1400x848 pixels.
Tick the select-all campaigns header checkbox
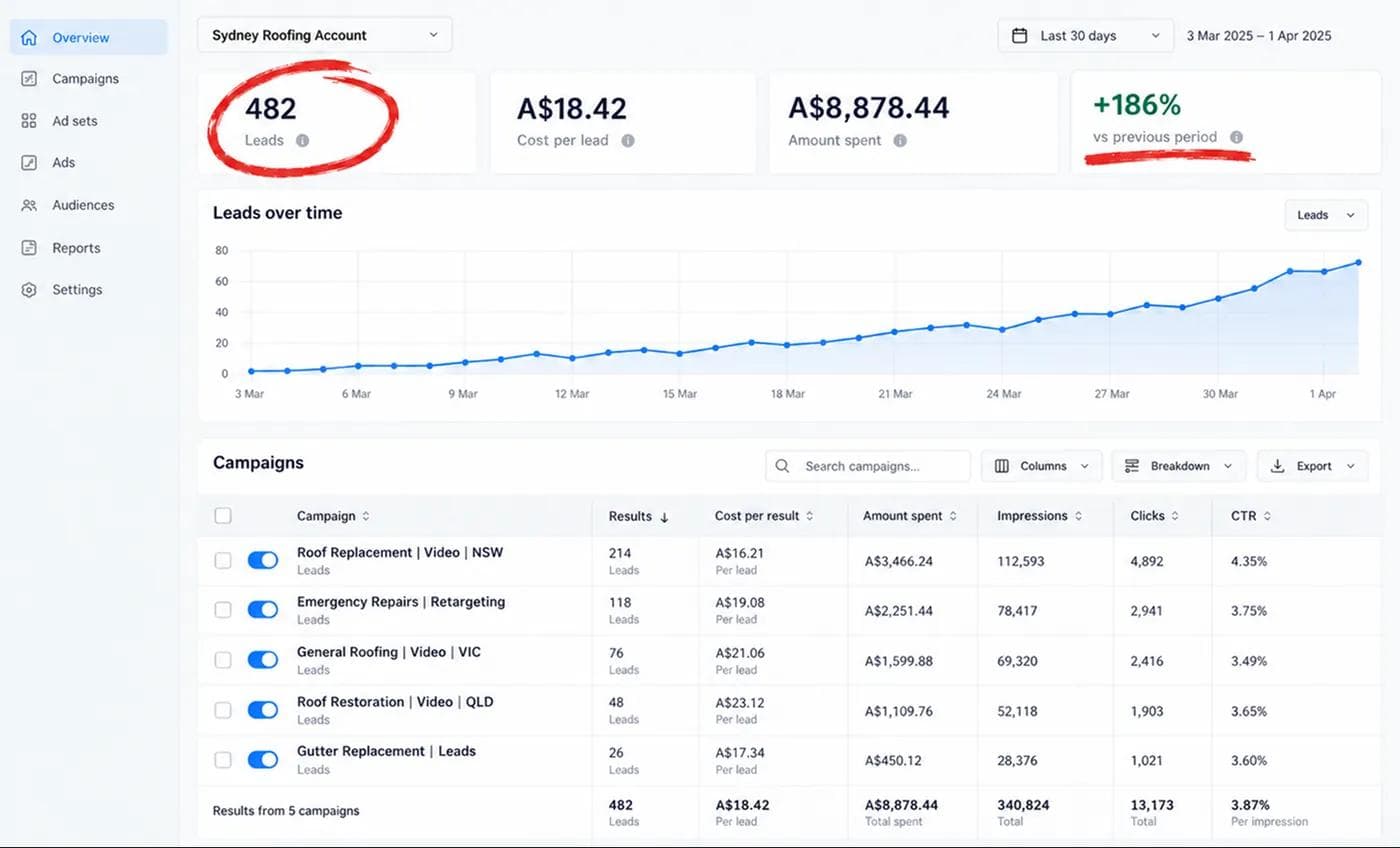click(x=223, y=516)
